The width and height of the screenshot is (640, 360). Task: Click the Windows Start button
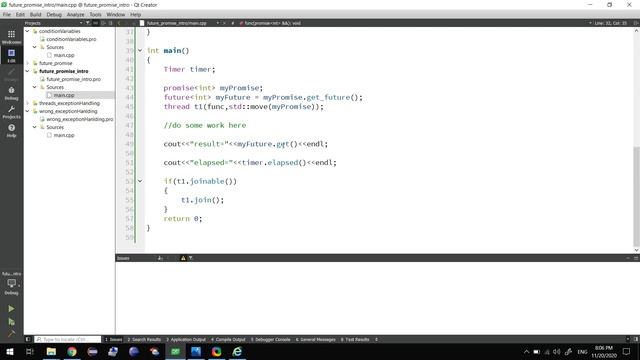(x=10, y=351)
